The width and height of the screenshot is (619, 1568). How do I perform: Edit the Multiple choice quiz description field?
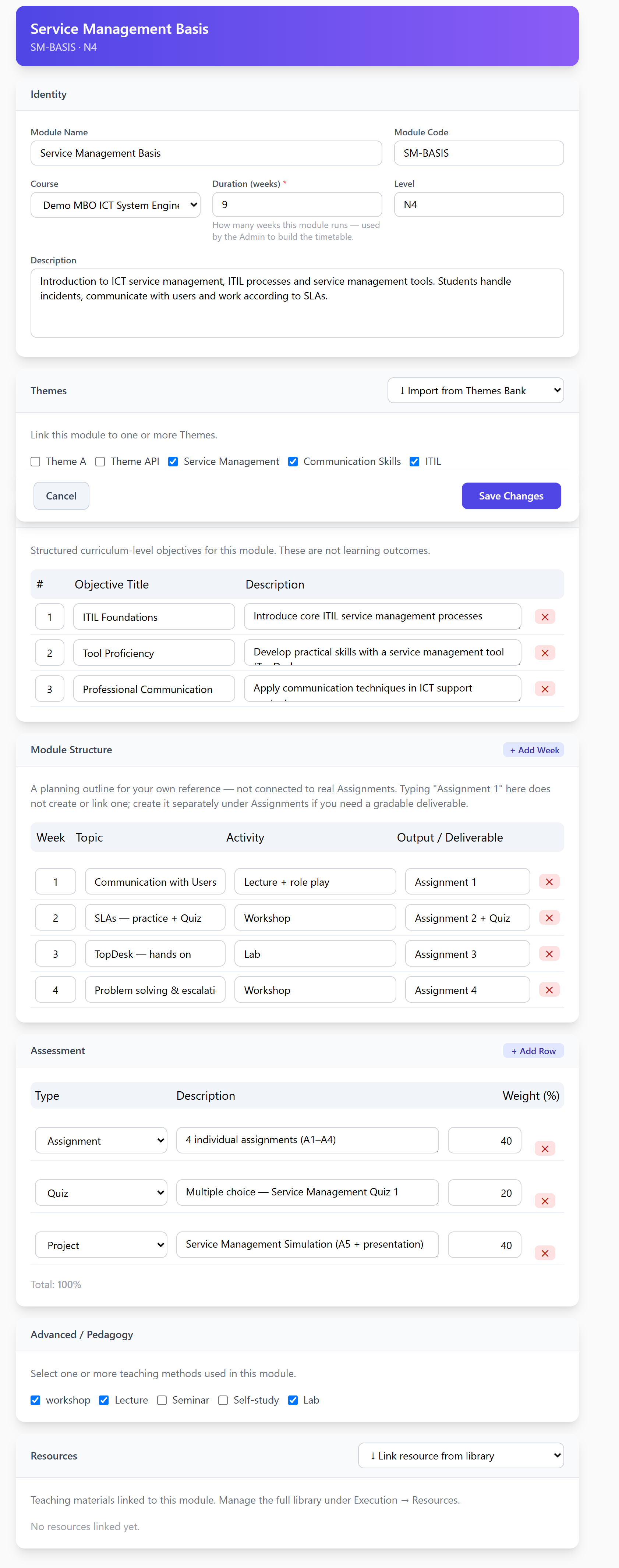pos(307,1192)
